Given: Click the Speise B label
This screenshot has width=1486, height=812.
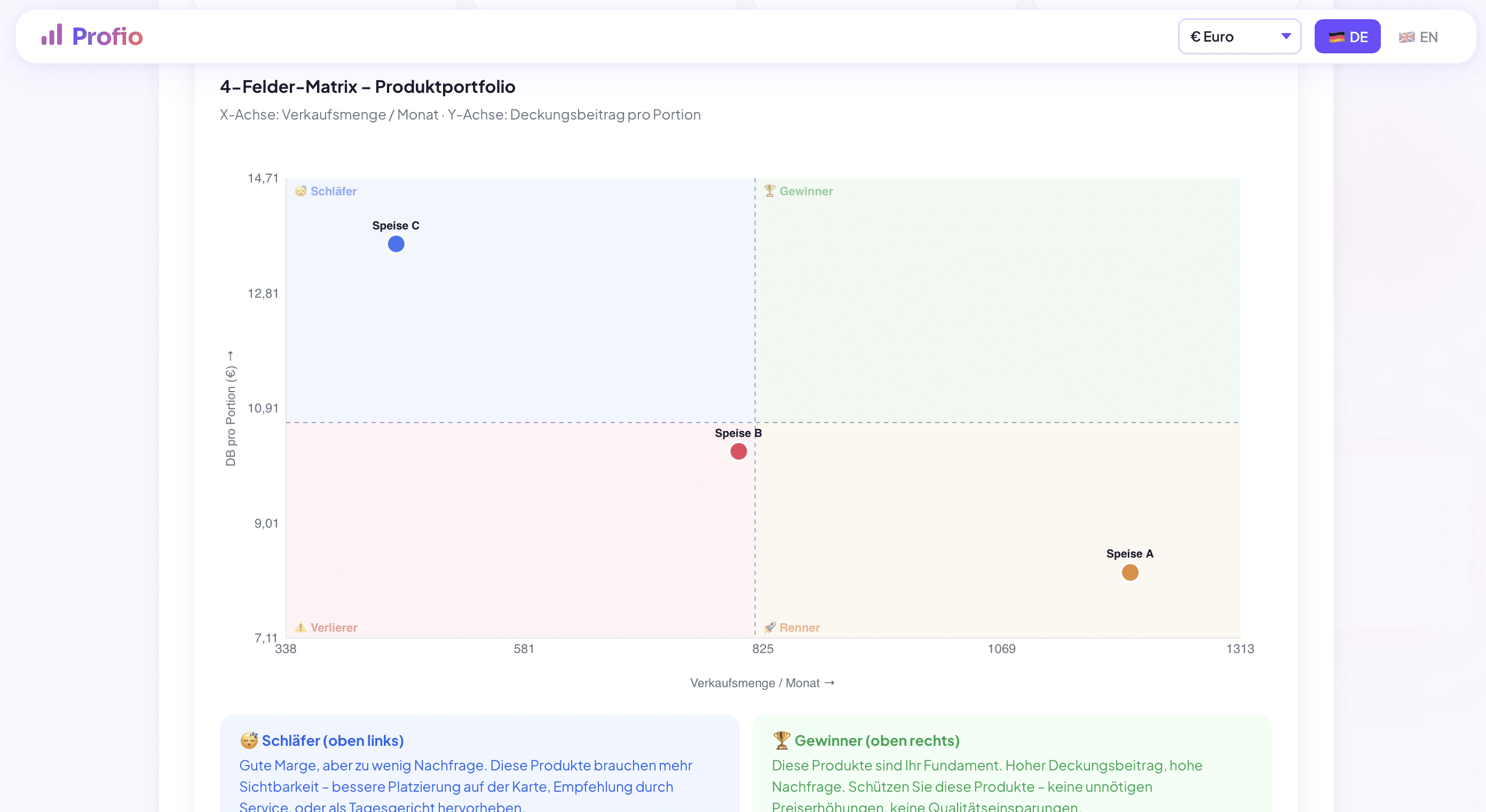Looking at the screenshot, I should pyautogui.click(x=738, y=433).
